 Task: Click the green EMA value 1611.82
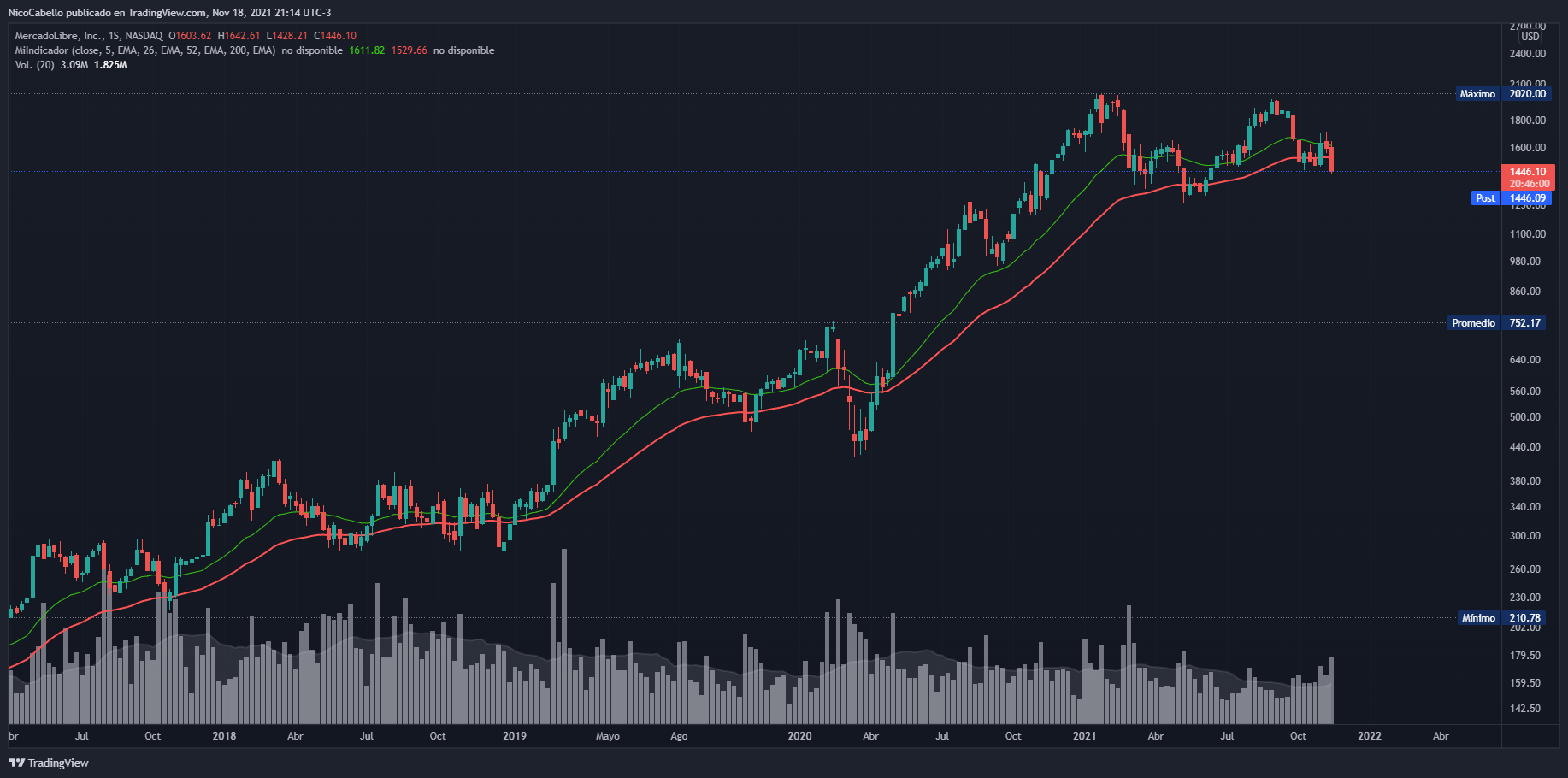367,50
